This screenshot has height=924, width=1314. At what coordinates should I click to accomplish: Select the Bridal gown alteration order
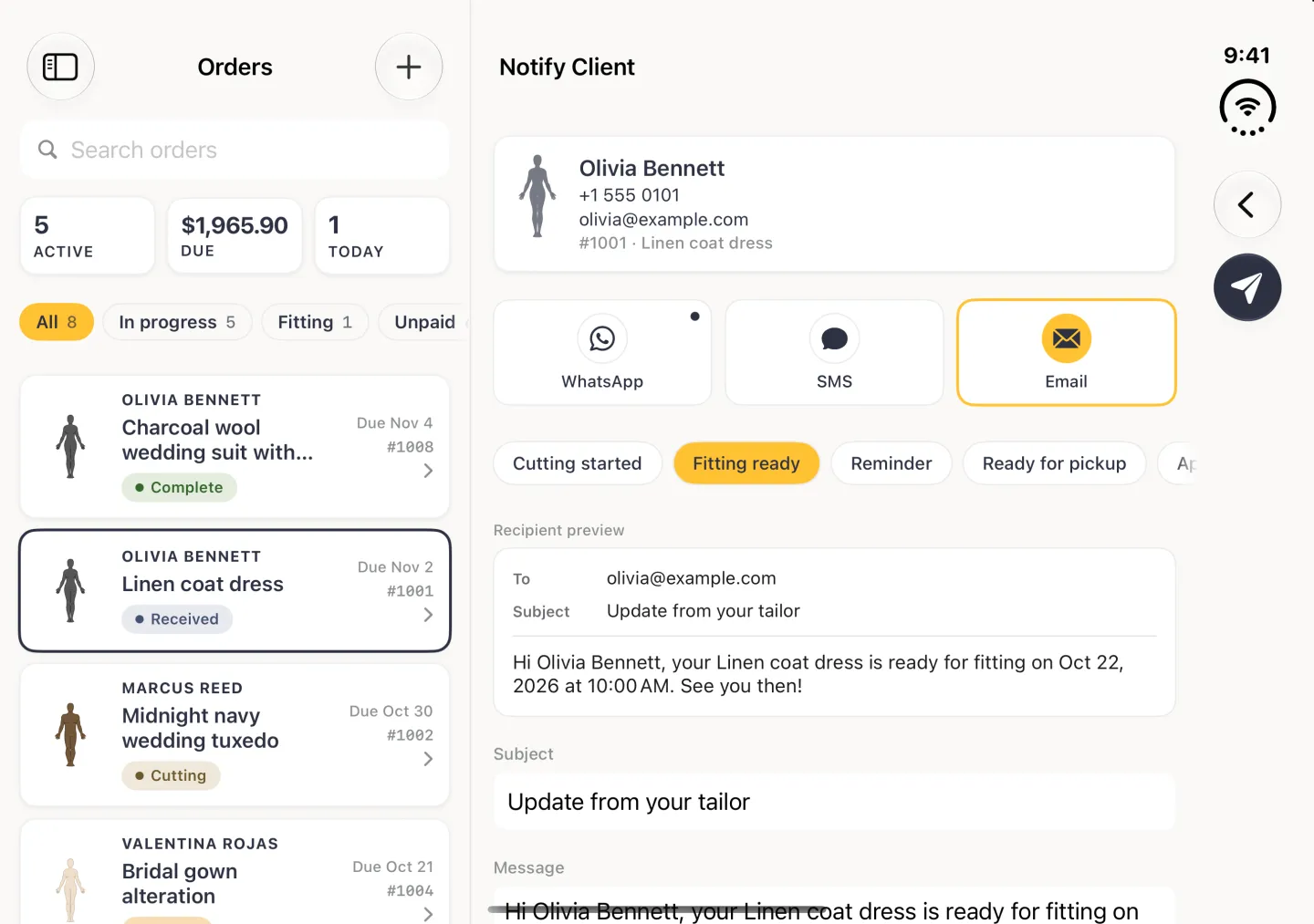pyautogui.click(x=235, y=873)
